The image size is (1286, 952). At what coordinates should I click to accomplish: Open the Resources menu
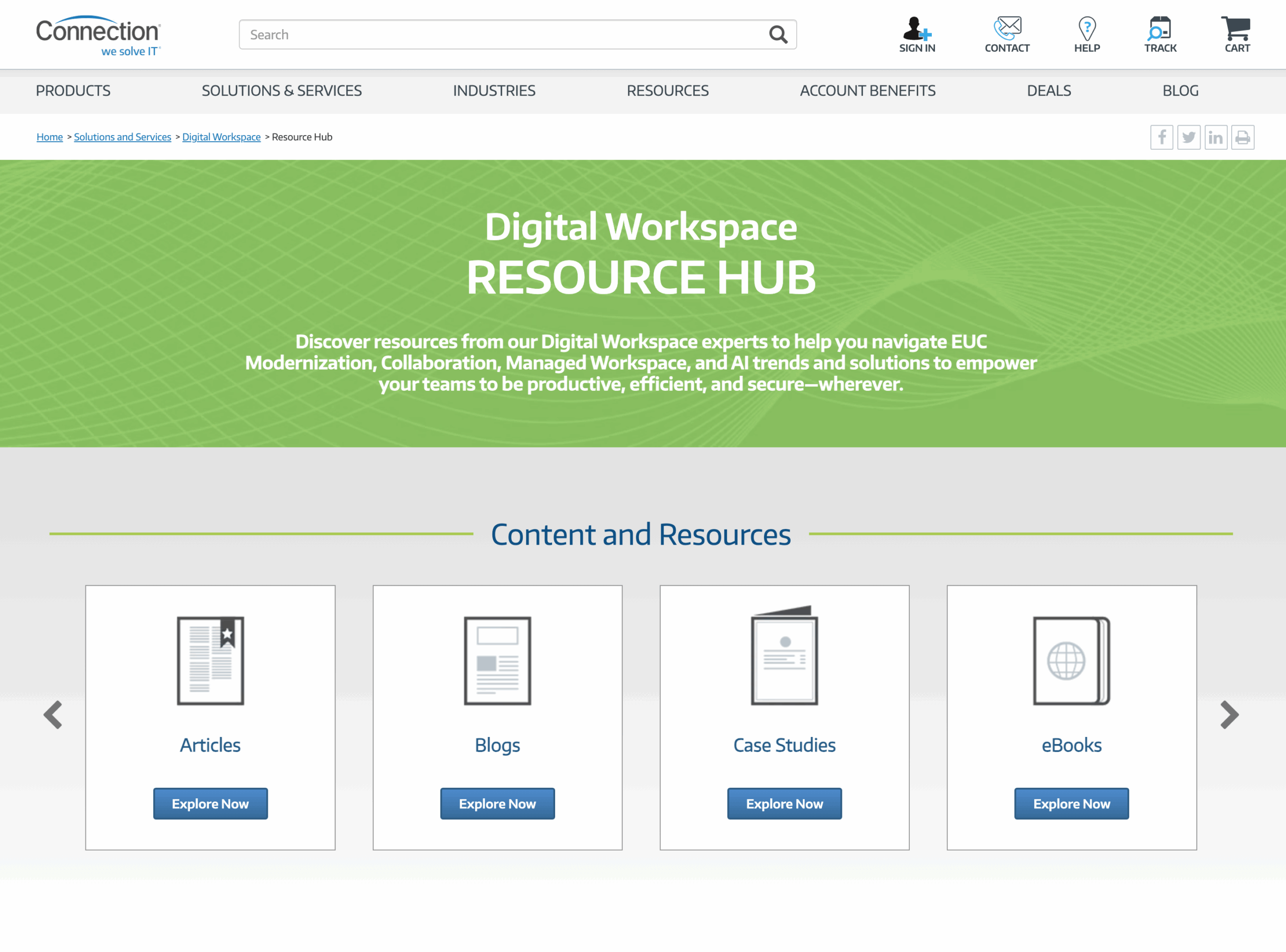pyautogui.click(x=667, y=90)
